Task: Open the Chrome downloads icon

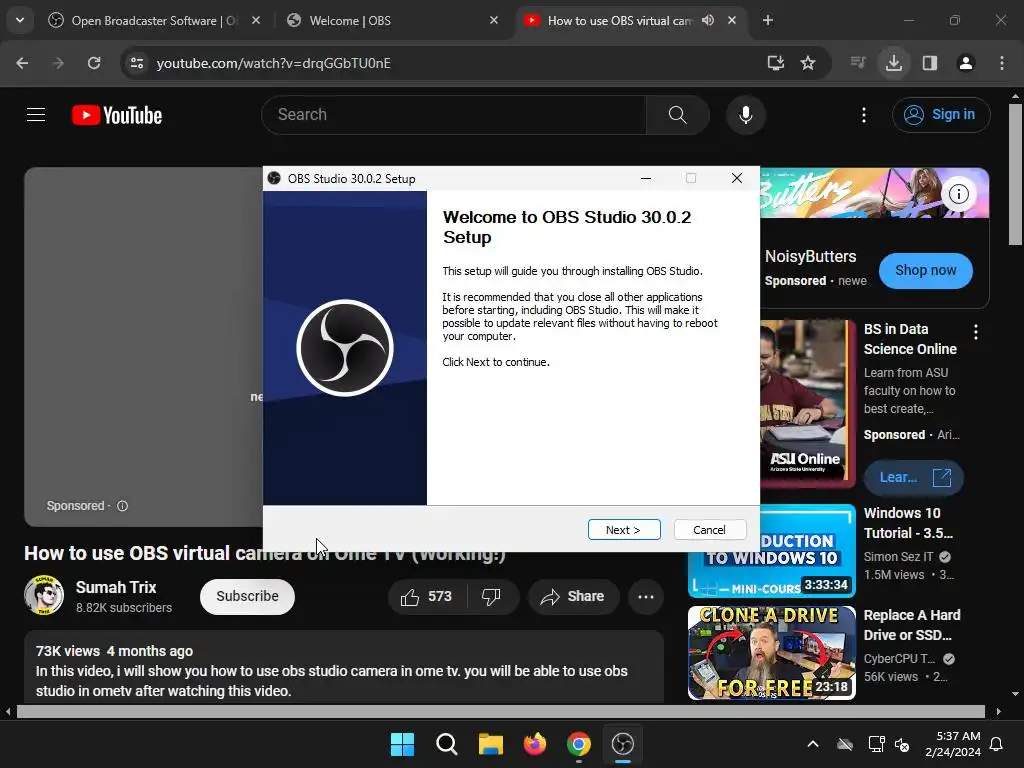Action: coord(894,63)
